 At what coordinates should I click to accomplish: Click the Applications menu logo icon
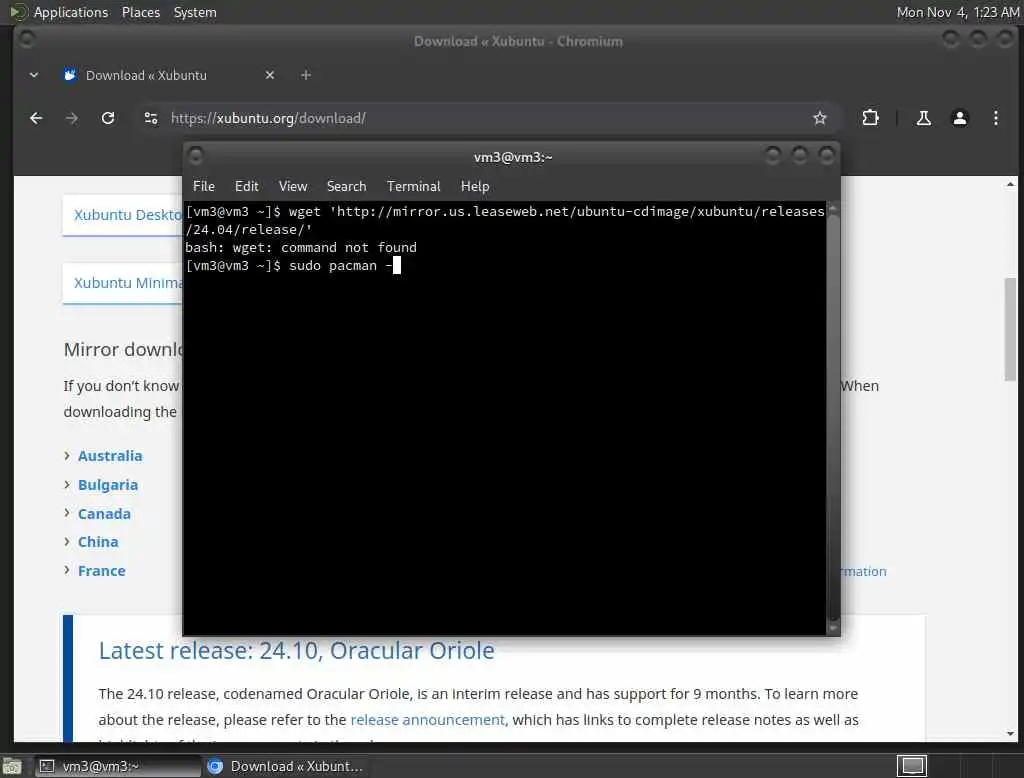[x=18, y=12]
